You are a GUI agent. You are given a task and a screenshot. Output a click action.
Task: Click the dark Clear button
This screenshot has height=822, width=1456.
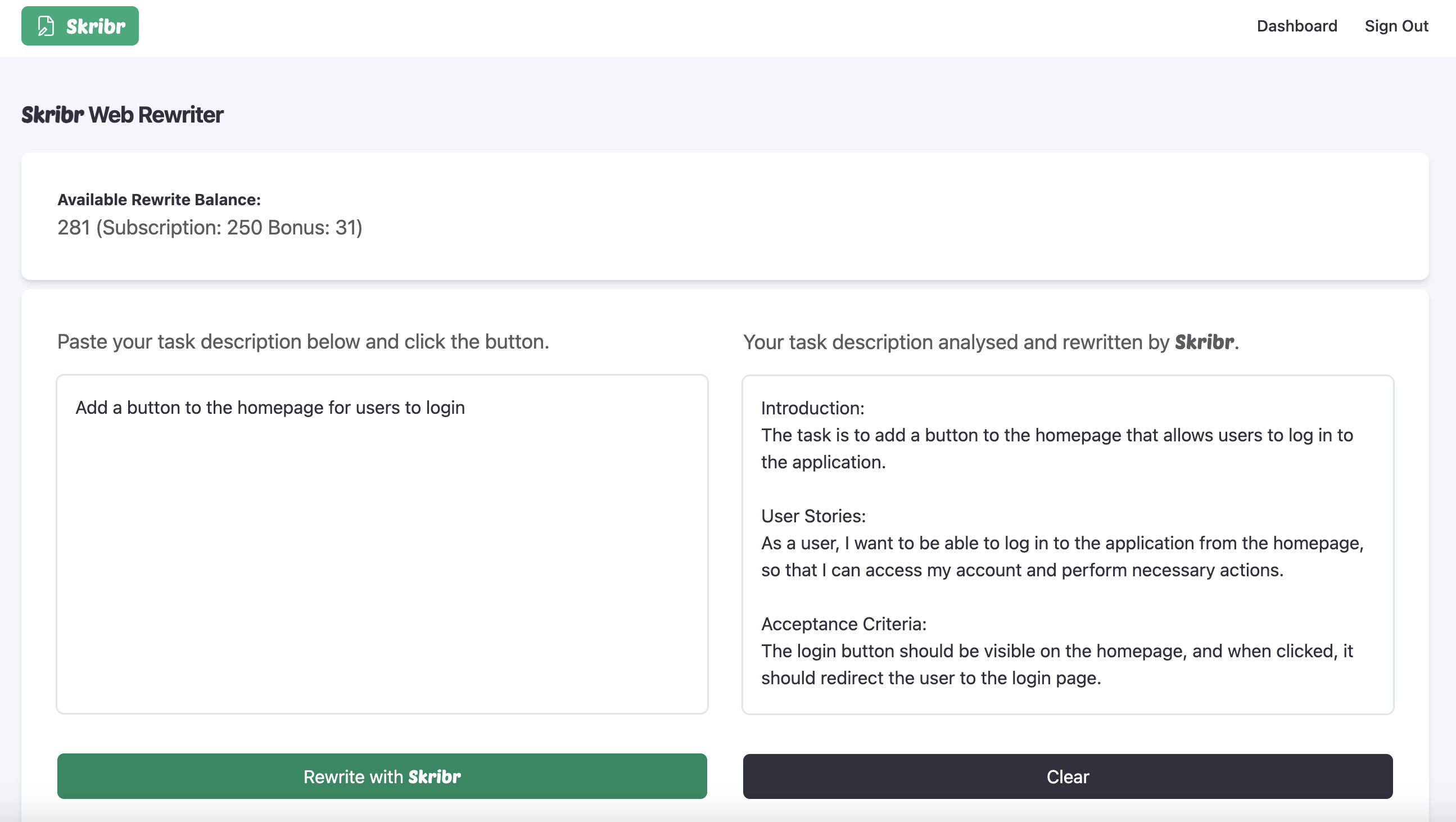[x=1067, y=776]
